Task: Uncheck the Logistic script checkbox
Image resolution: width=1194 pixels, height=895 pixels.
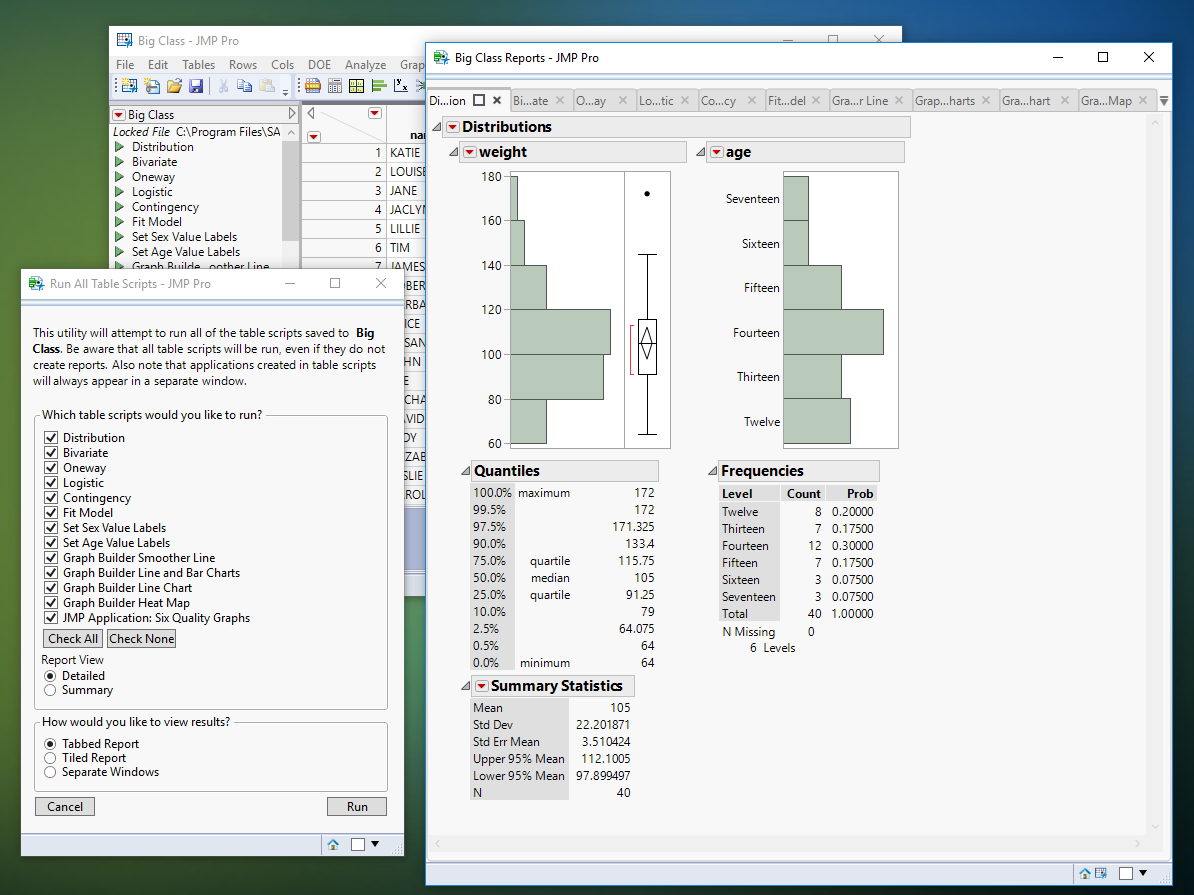Action: coord(50,482)
